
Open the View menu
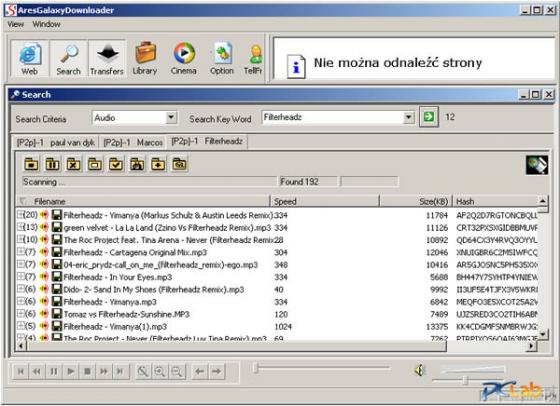[15, 24]
